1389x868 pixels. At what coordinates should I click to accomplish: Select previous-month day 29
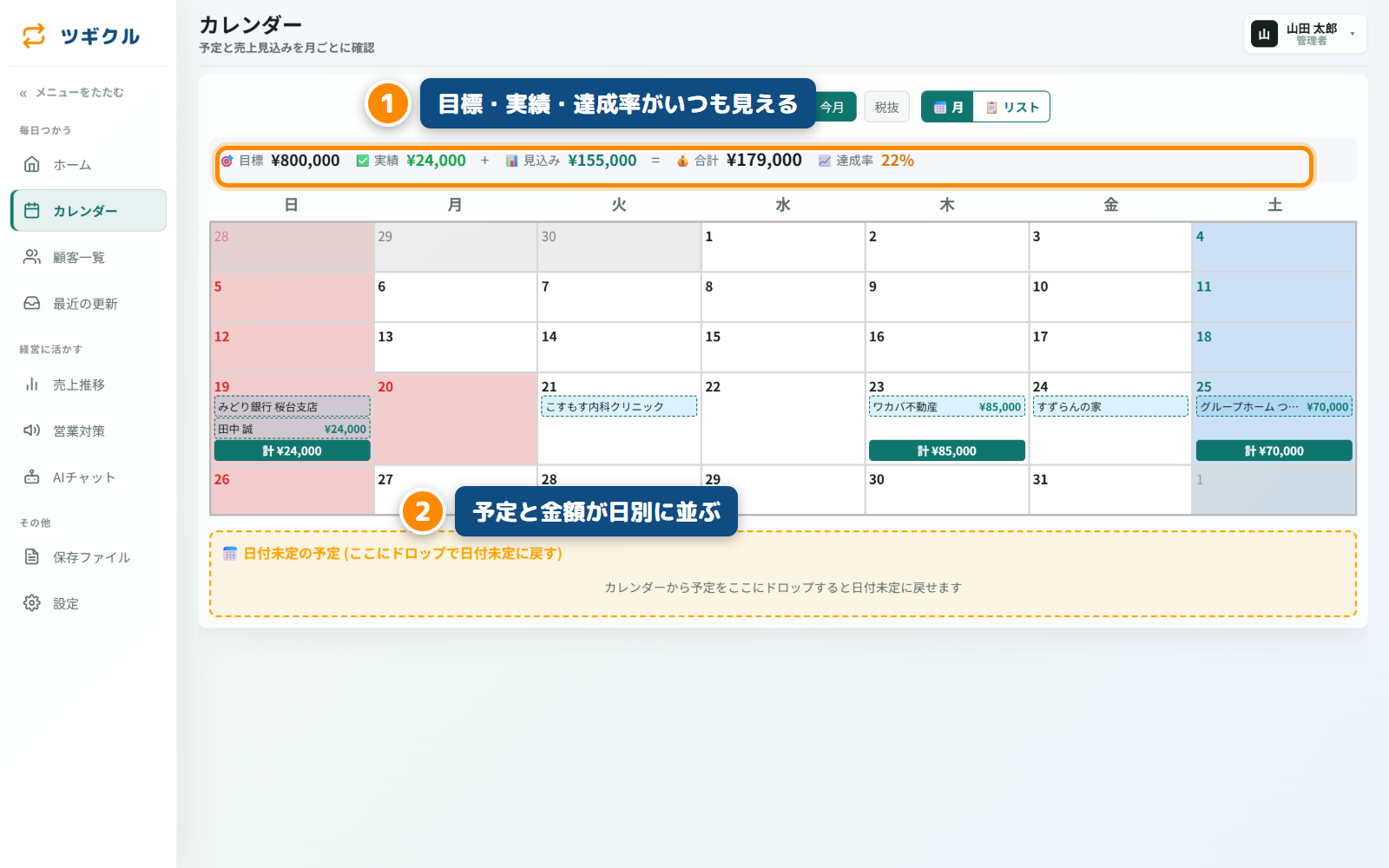pyautogui.click(x=456, y=247)
